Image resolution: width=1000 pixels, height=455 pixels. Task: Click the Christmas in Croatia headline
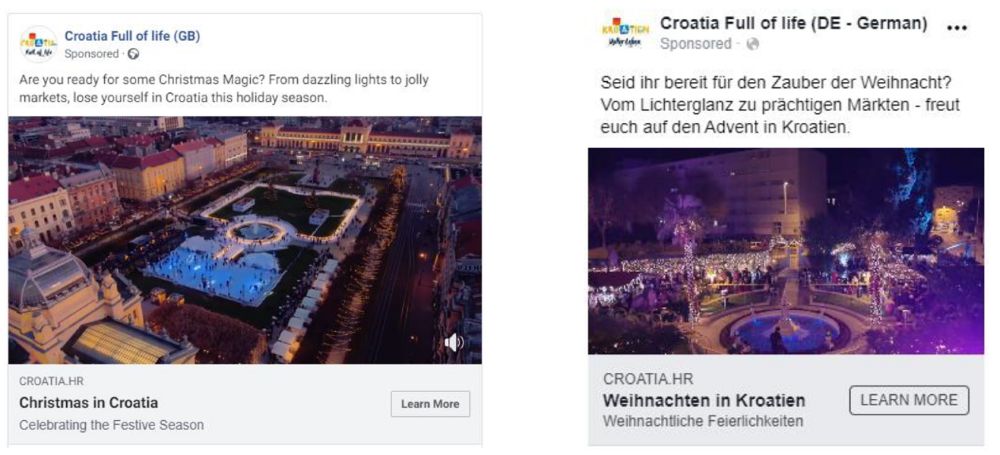[89, 403]
